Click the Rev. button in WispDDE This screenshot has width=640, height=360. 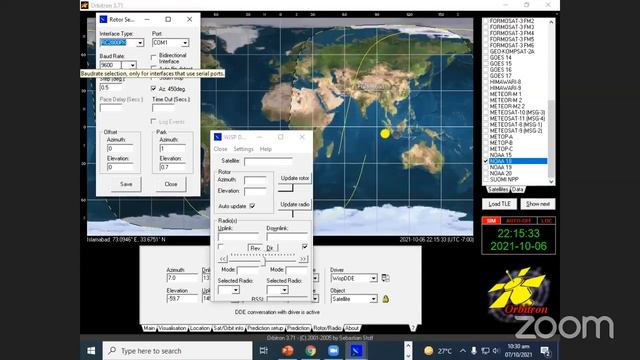click(x=256, y=248)
